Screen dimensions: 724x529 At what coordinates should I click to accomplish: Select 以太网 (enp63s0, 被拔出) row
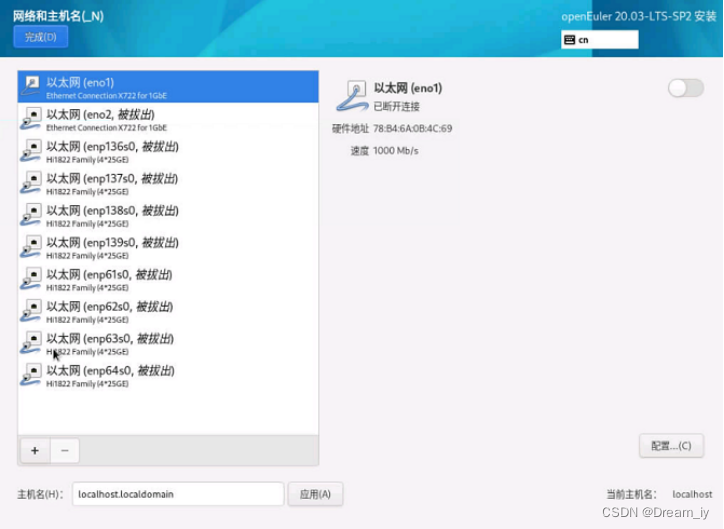(x=168, y=343)
